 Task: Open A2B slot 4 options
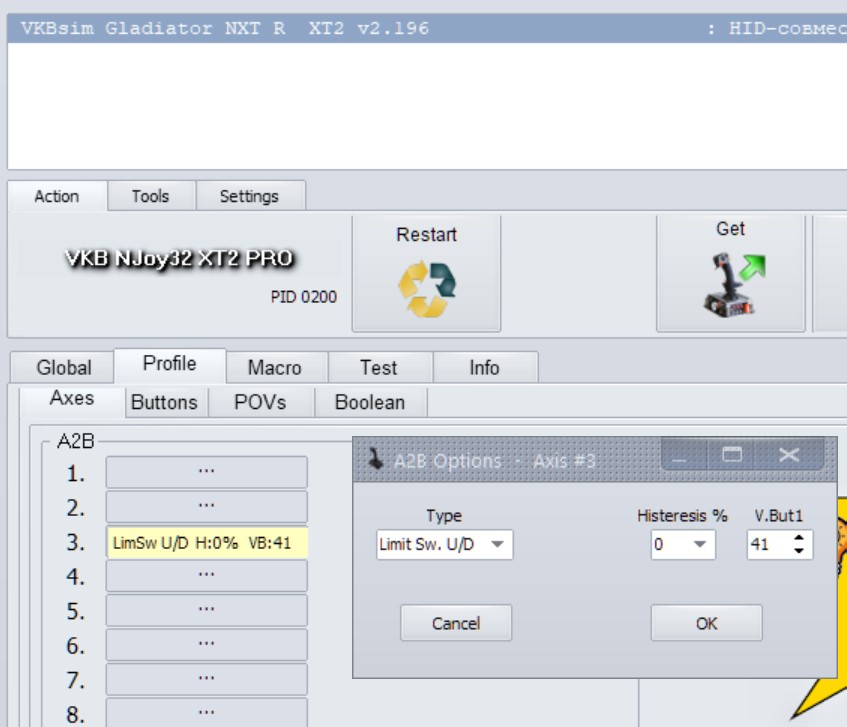206,576
